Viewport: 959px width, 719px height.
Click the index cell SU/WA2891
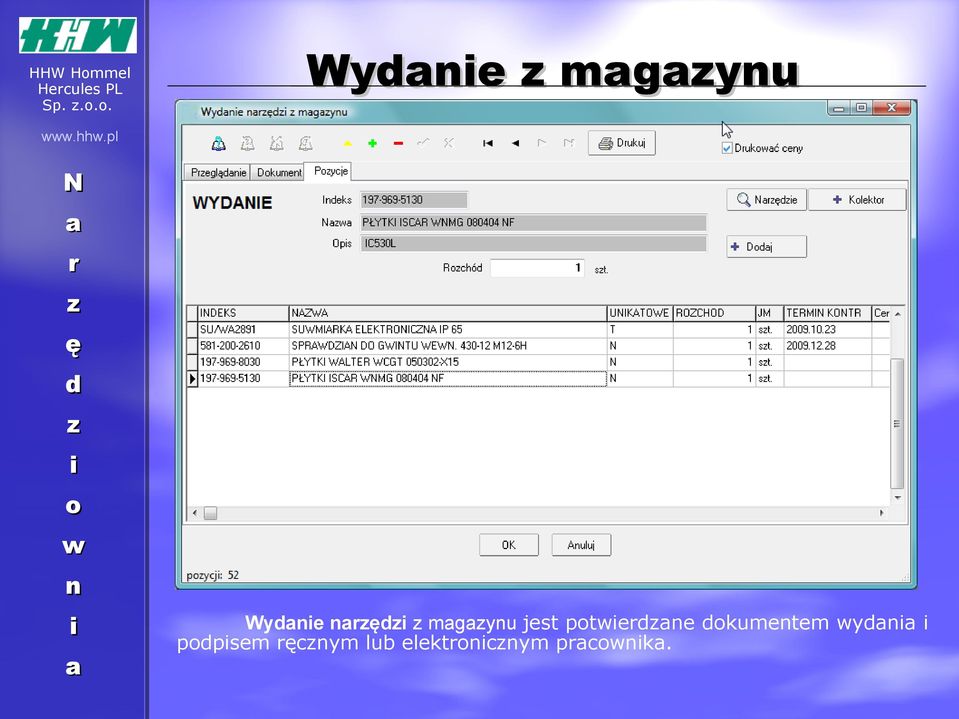(x=243, y=330)
